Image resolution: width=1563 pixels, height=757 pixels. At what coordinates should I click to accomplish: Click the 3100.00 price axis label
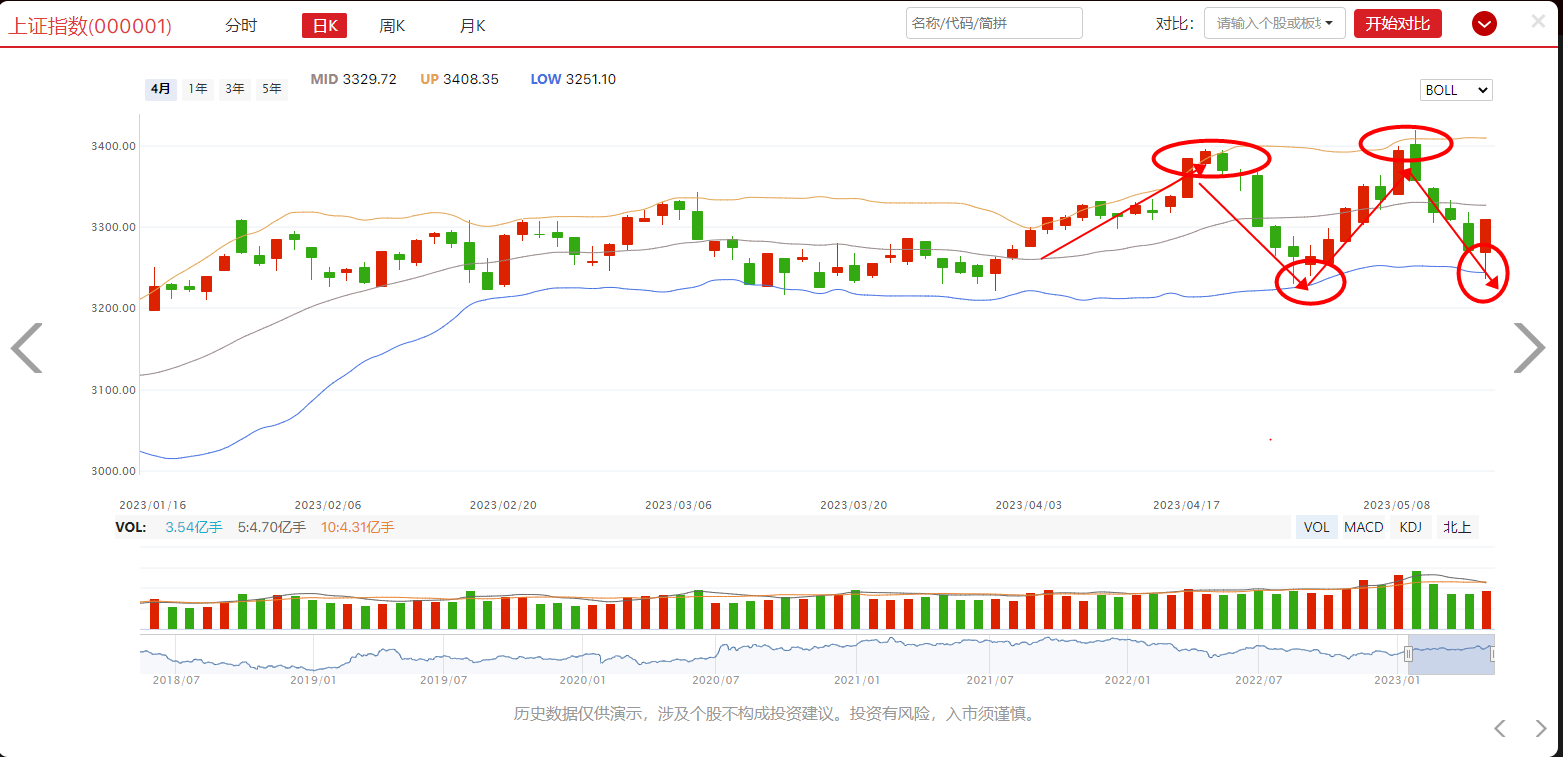click(114, 389)
